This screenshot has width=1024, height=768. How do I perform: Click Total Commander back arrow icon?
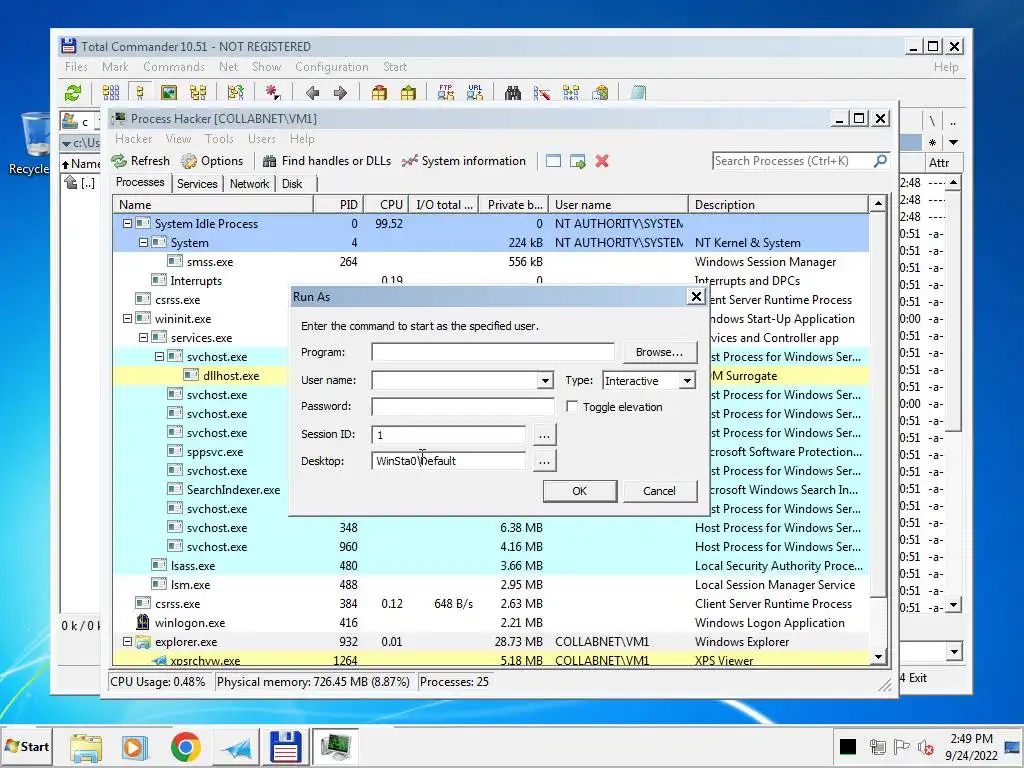[312, 93]
